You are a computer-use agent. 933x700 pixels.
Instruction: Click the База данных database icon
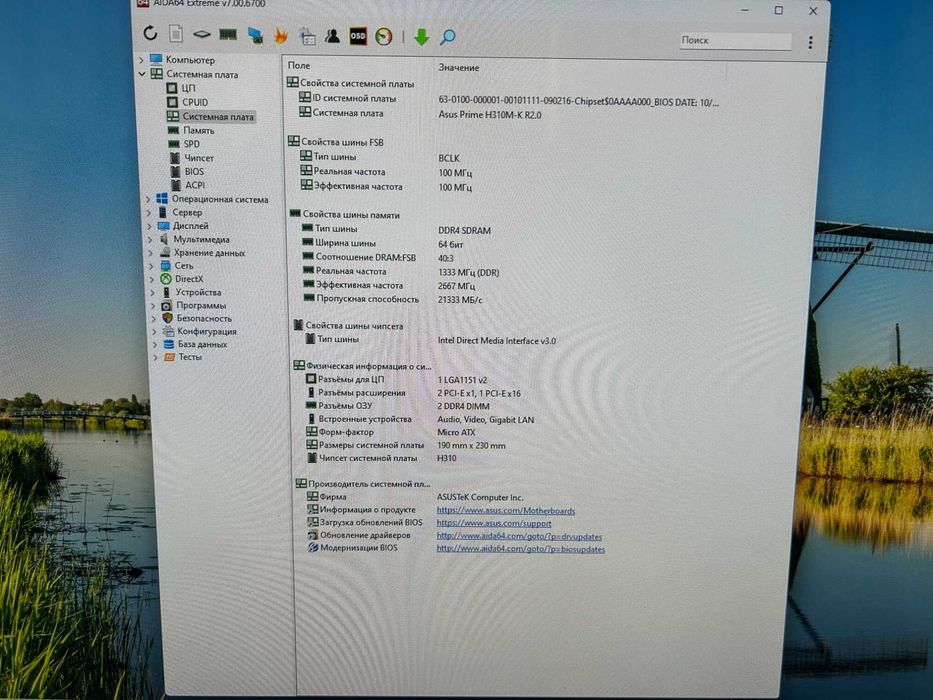[x=168, y=344]
